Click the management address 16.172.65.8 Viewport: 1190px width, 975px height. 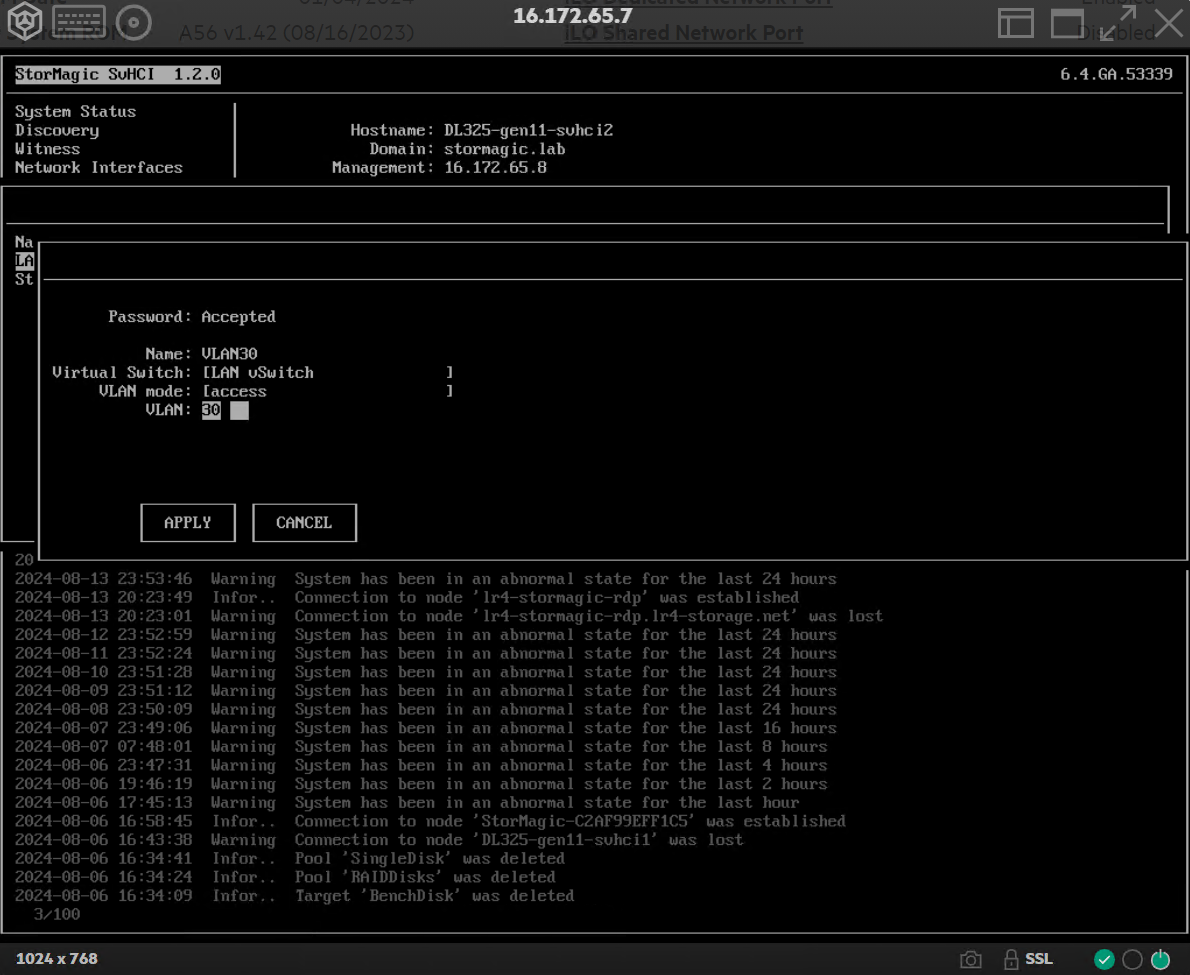(496, 168)
